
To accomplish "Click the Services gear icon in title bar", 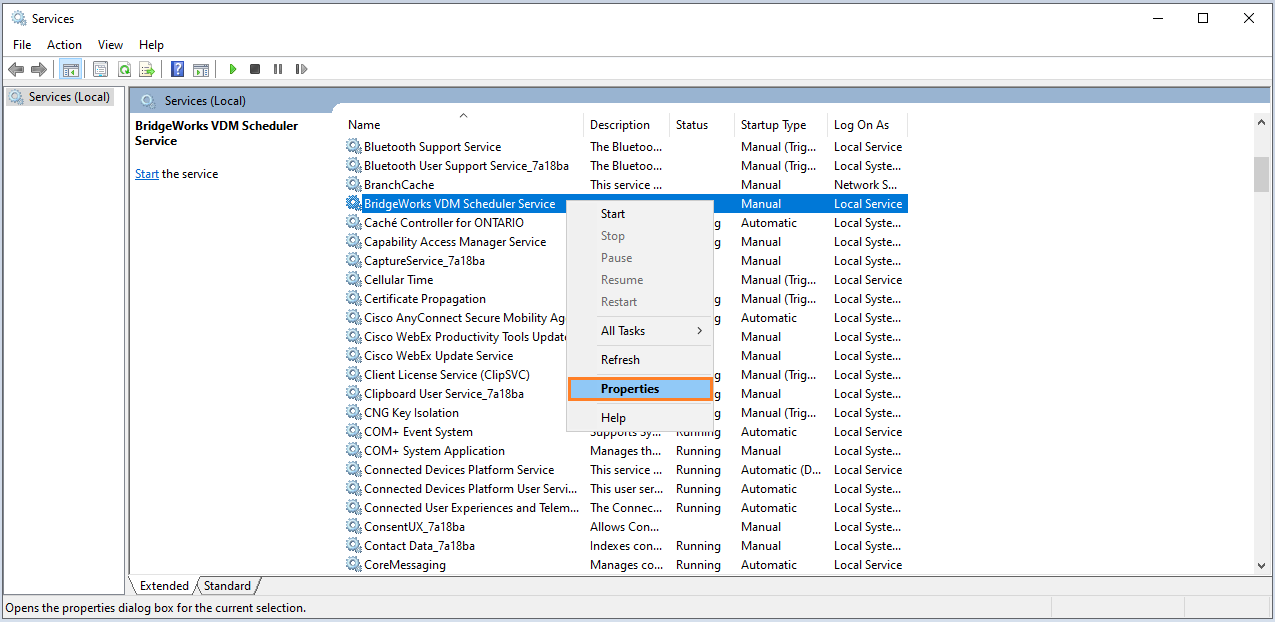I will click(x=18, y=18).
